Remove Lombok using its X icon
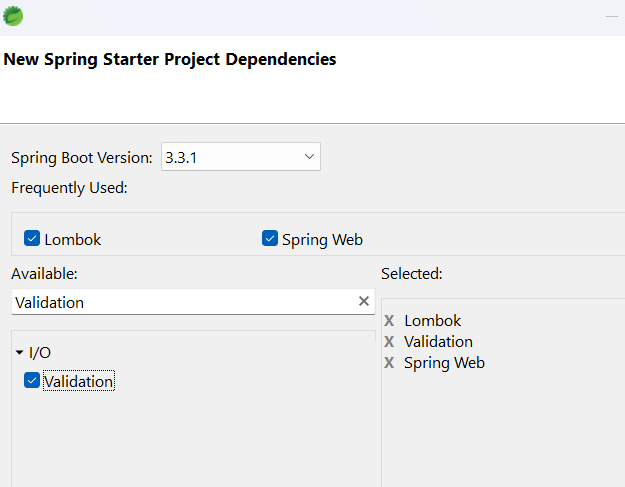625x487 pixels. coord(389,320)
